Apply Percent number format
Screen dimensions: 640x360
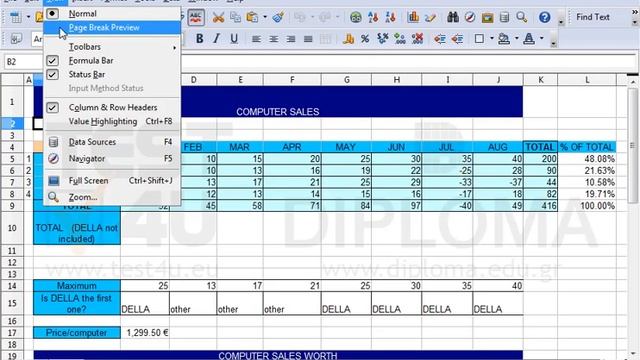click(x=365, y=39)
